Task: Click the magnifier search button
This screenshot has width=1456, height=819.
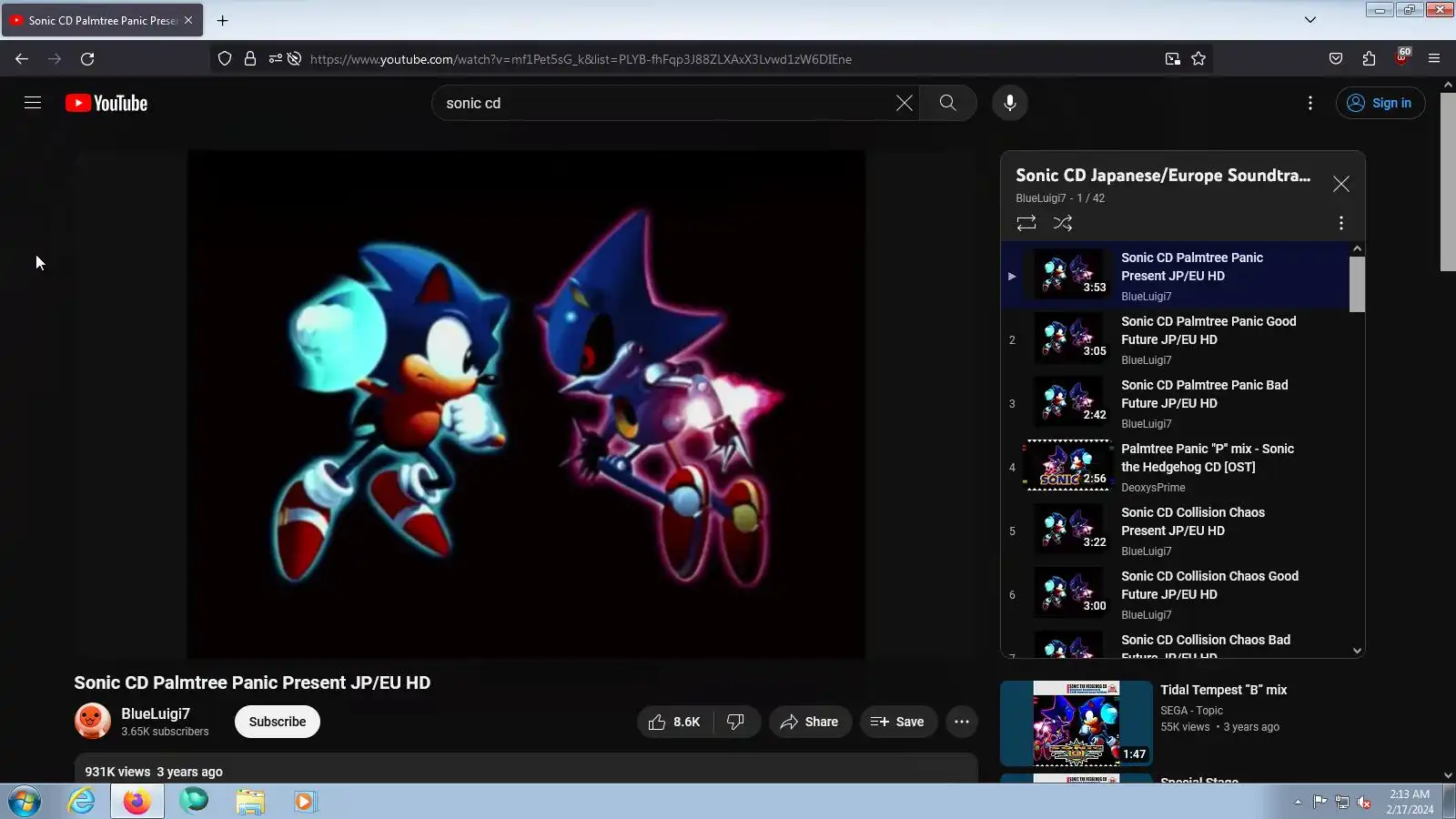Action: 947,103
